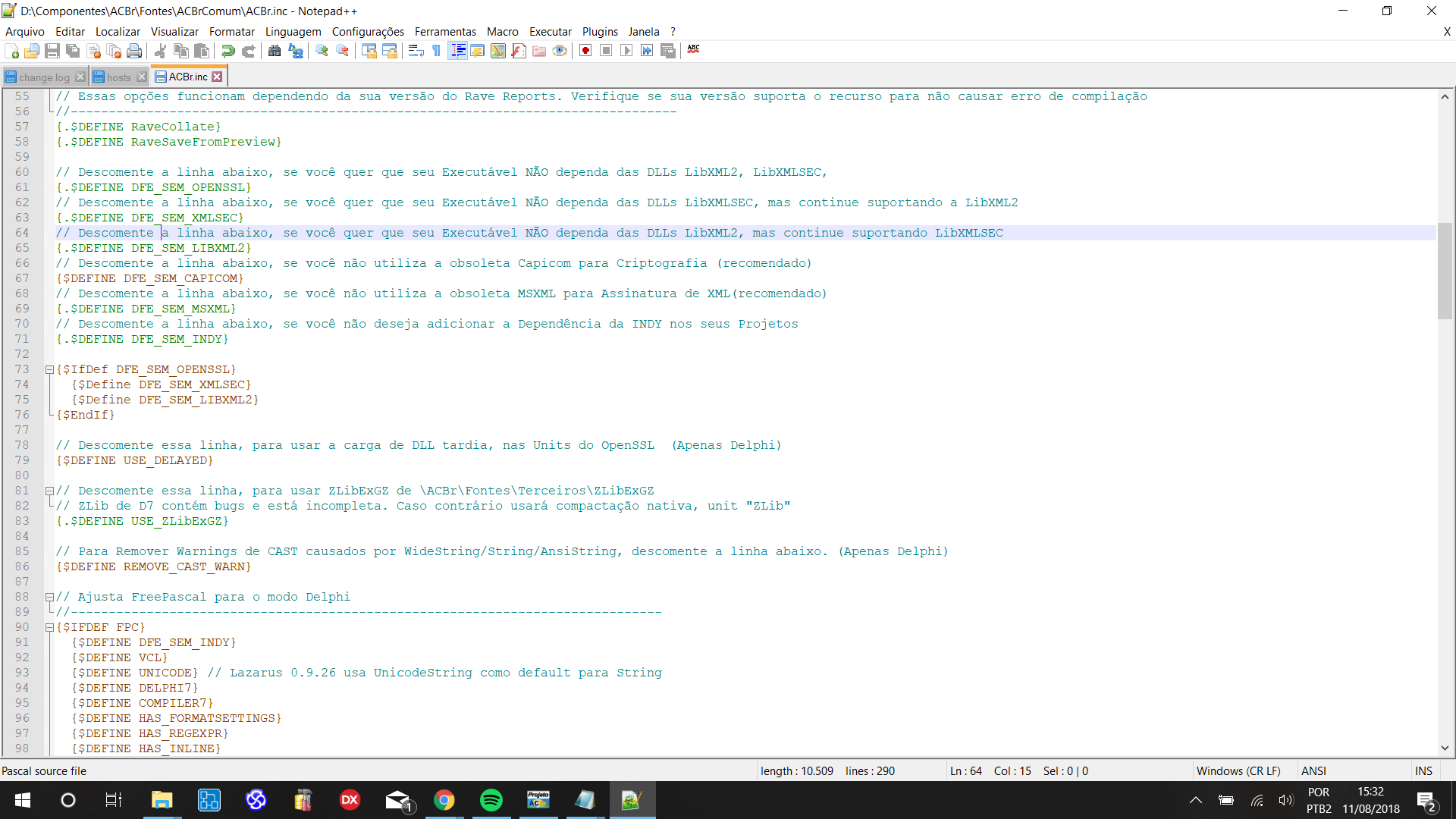The image size is (1456, 819).
Task: Close the ACBr.inc tab
Action: pyautogui.click(x=218, y=77)
